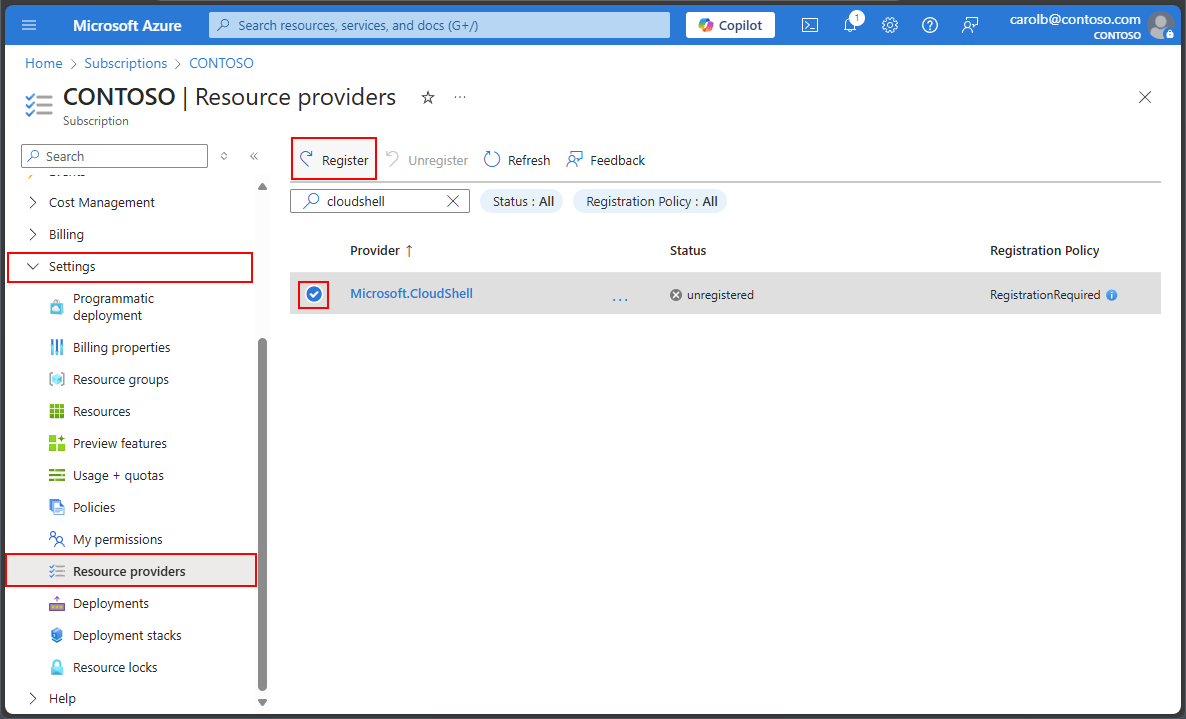Open the Help question mark icon
This screenshot has height=719, width=1186.
(930, 25)
